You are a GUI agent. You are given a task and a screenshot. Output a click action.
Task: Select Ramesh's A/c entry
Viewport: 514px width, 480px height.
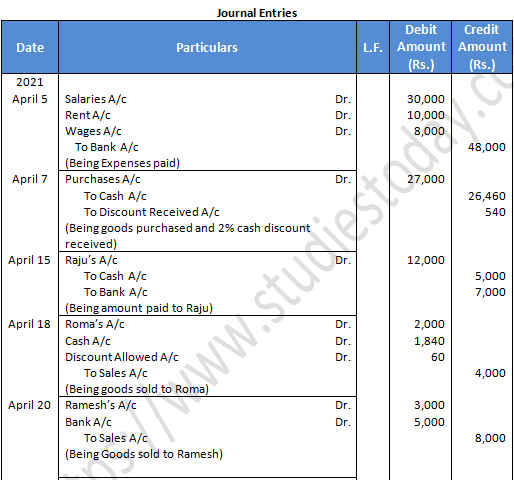101,405
